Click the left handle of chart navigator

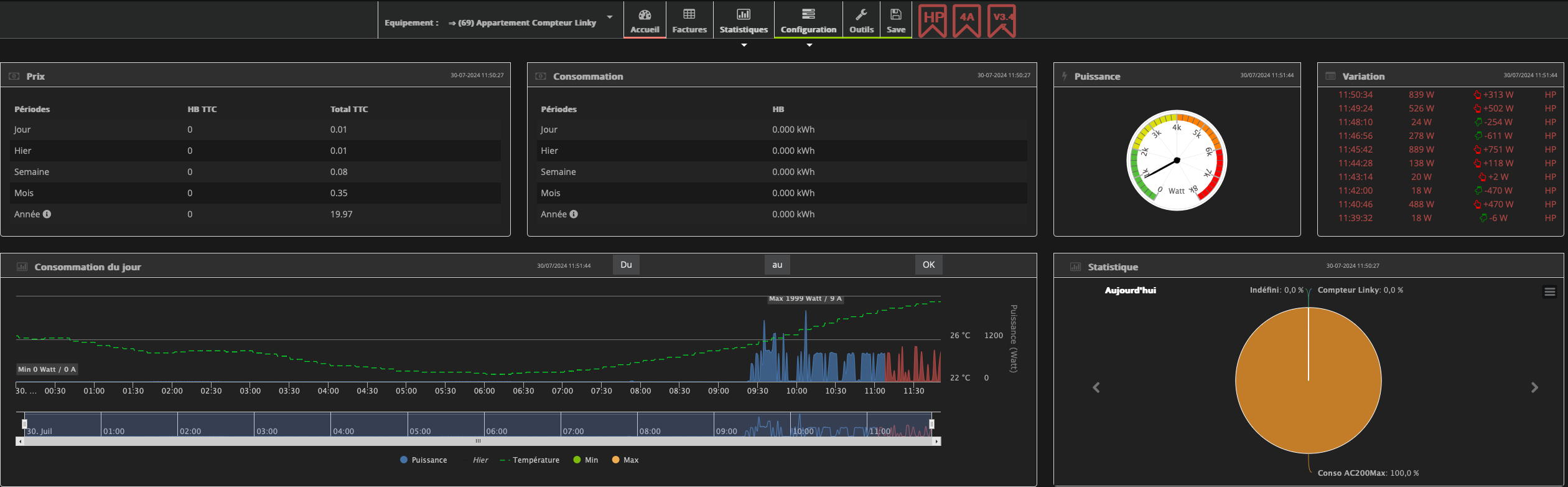click(24, 424)
